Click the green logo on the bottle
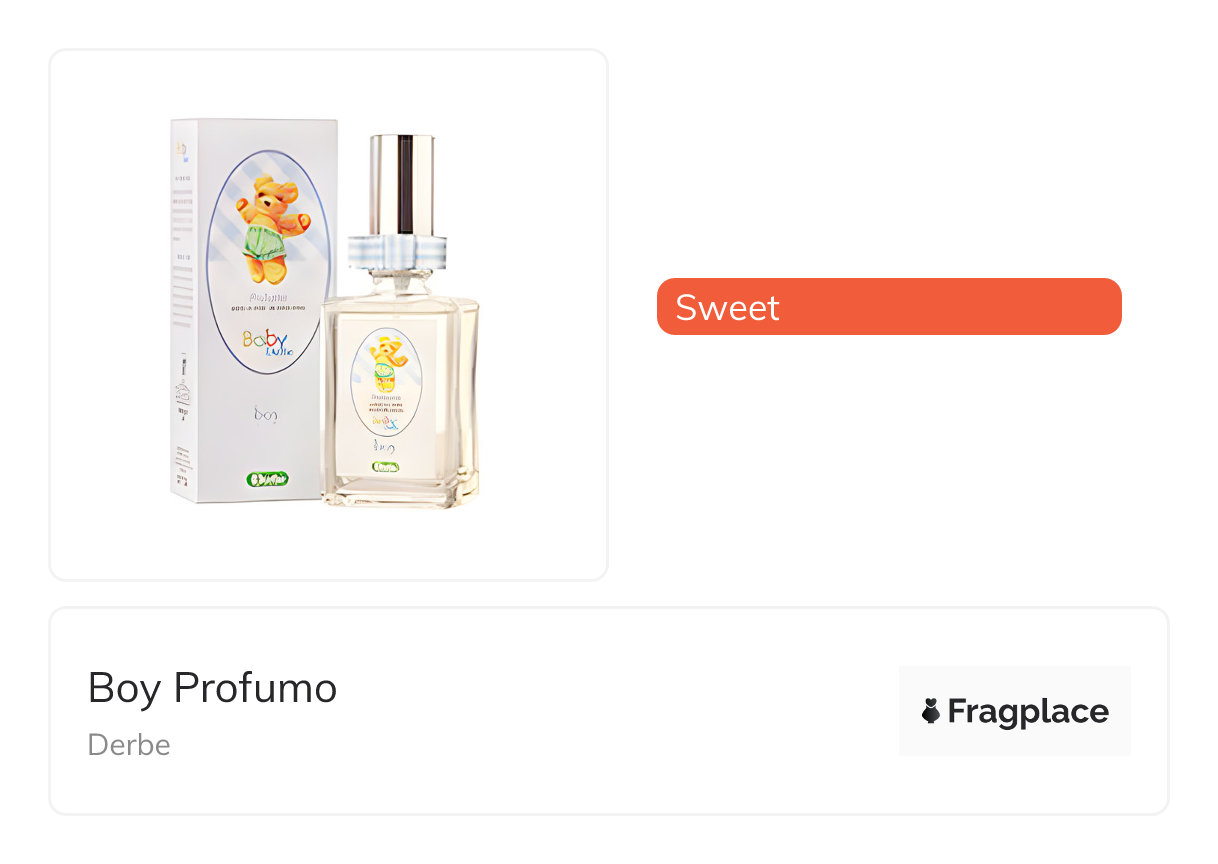1218x864 pixels. point(386,466)
